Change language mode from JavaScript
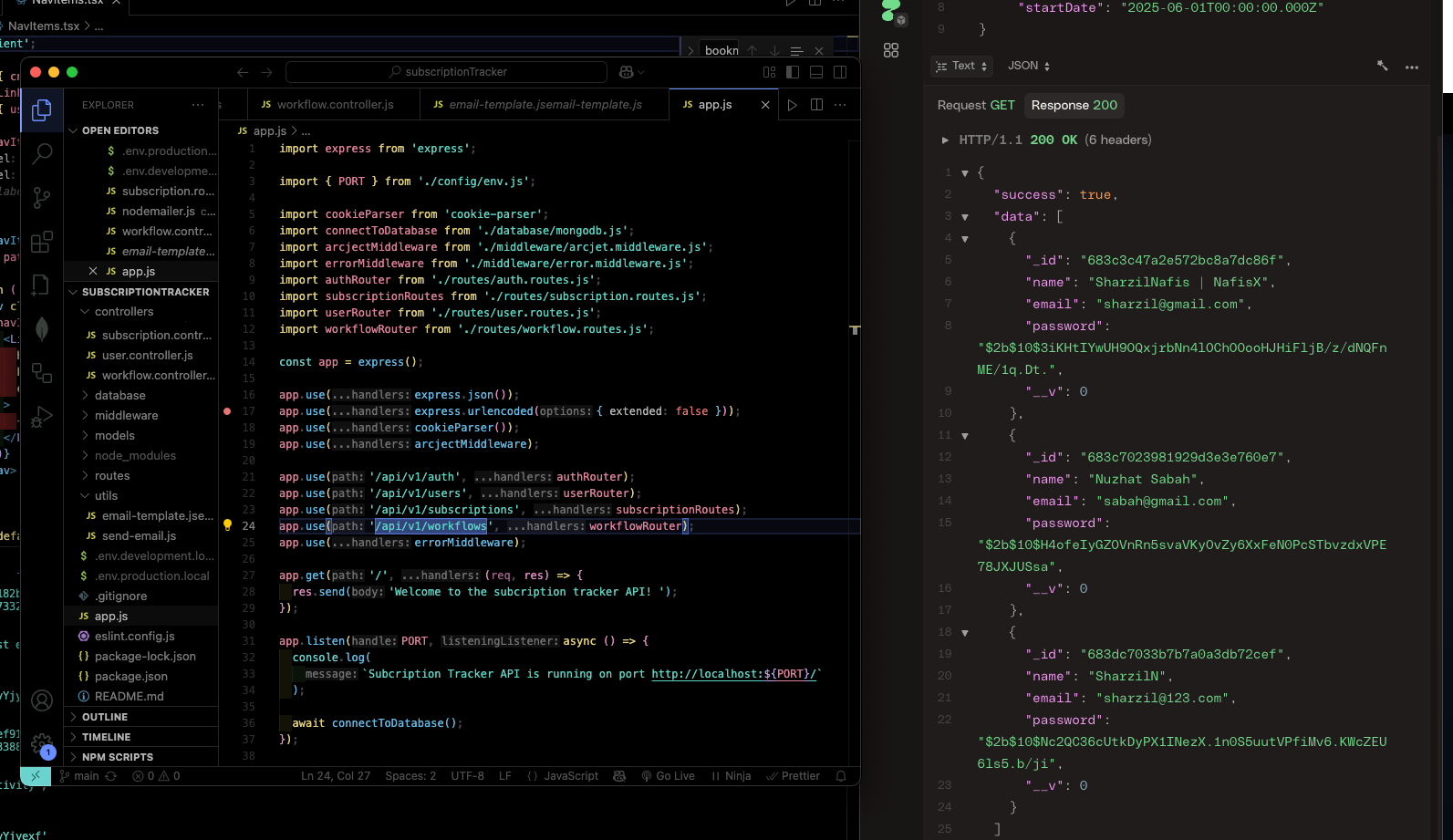 coord(571,776)
